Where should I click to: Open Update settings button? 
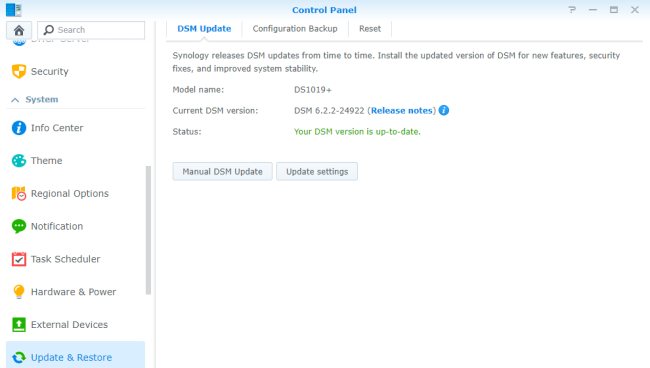pyautogui.click(x=317, y=172)
